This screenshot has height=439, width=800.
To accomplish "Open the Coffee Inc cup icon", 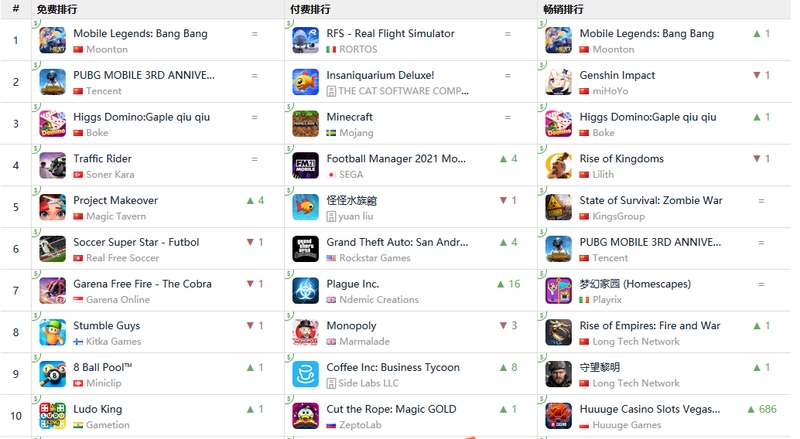I will click(305, 374).
